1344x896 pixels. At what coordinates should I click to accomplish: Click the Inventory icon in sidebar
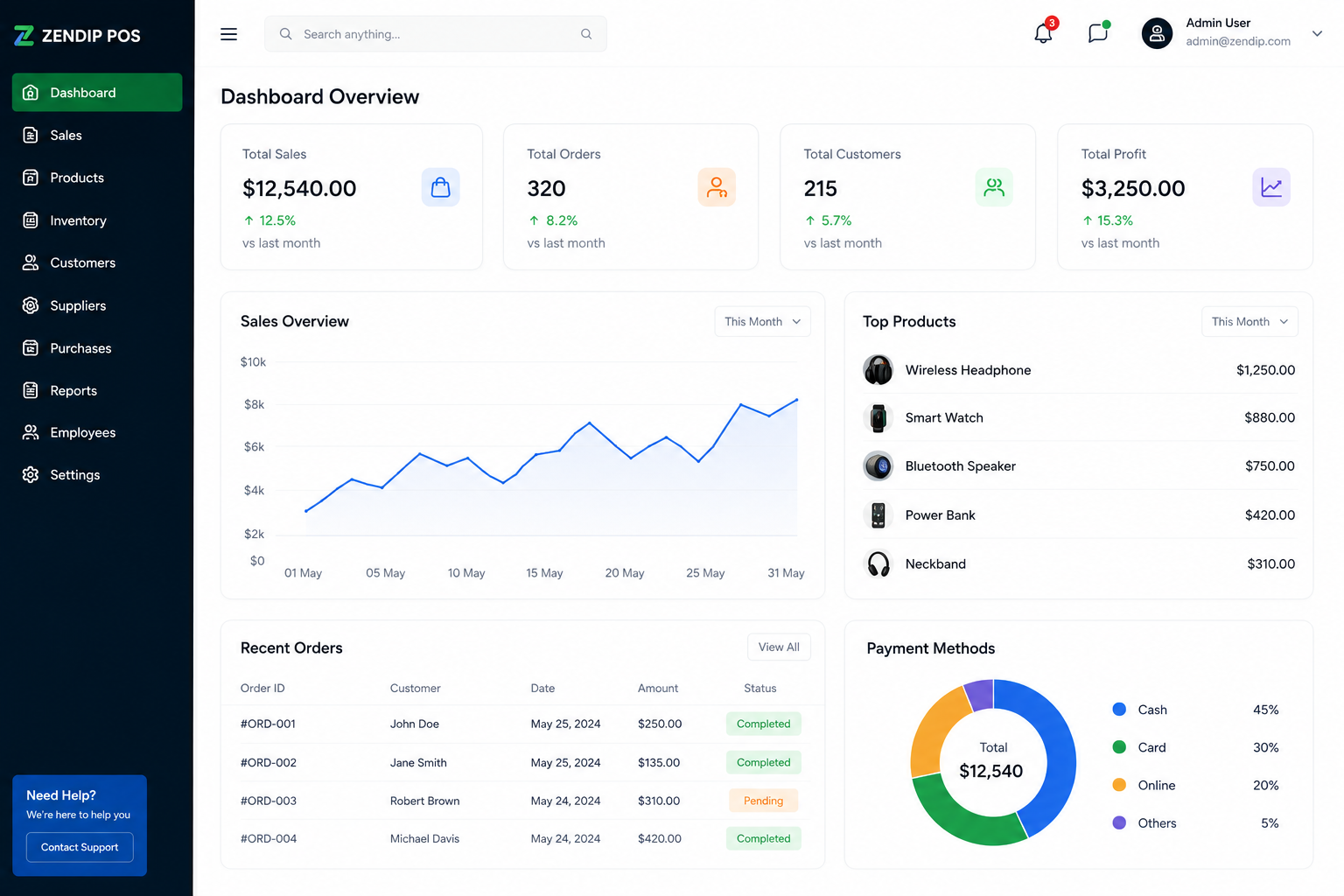[31, 220]
